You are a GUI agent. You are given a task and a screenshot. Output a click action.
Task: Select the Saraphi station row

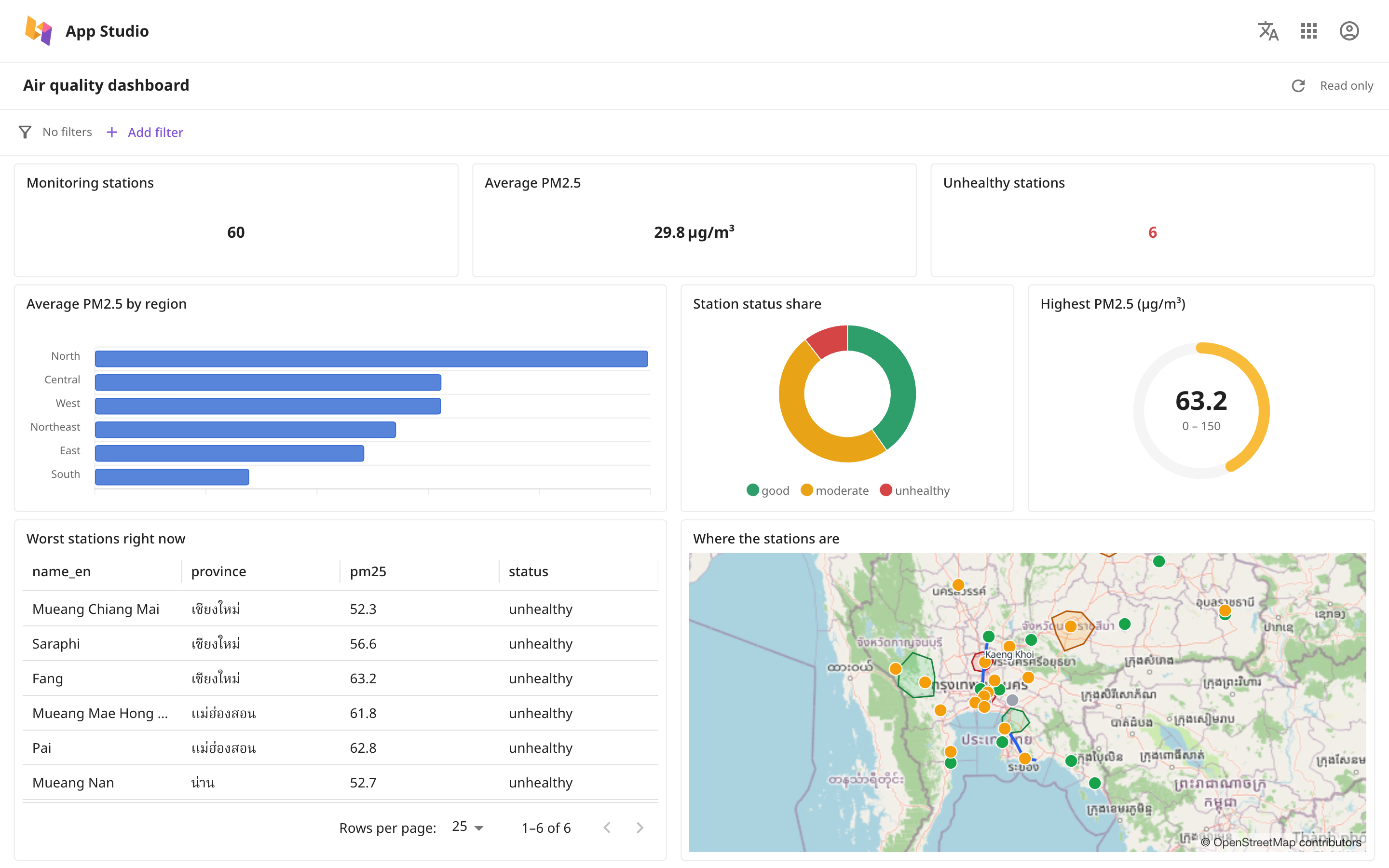pos(340,644)
